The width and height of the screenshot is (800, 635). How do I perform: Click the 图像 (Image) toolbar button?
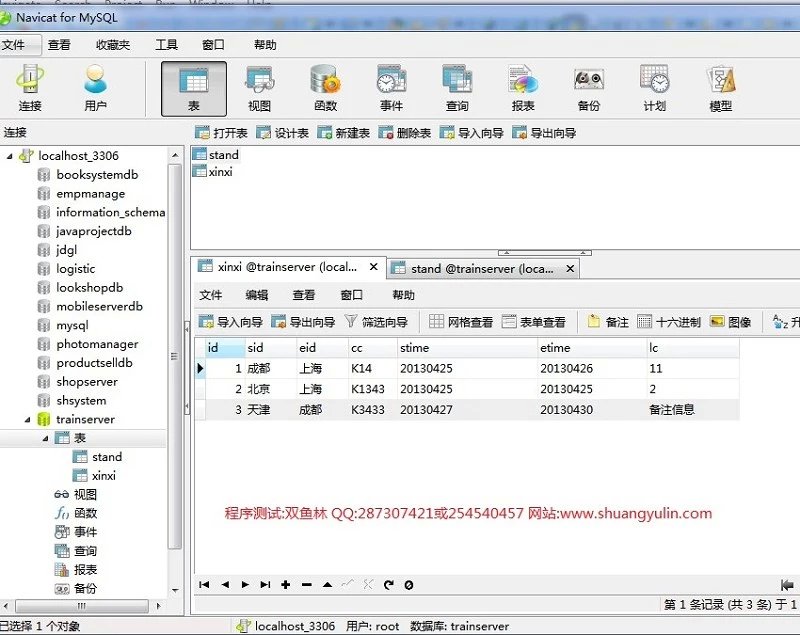(731, 322)
